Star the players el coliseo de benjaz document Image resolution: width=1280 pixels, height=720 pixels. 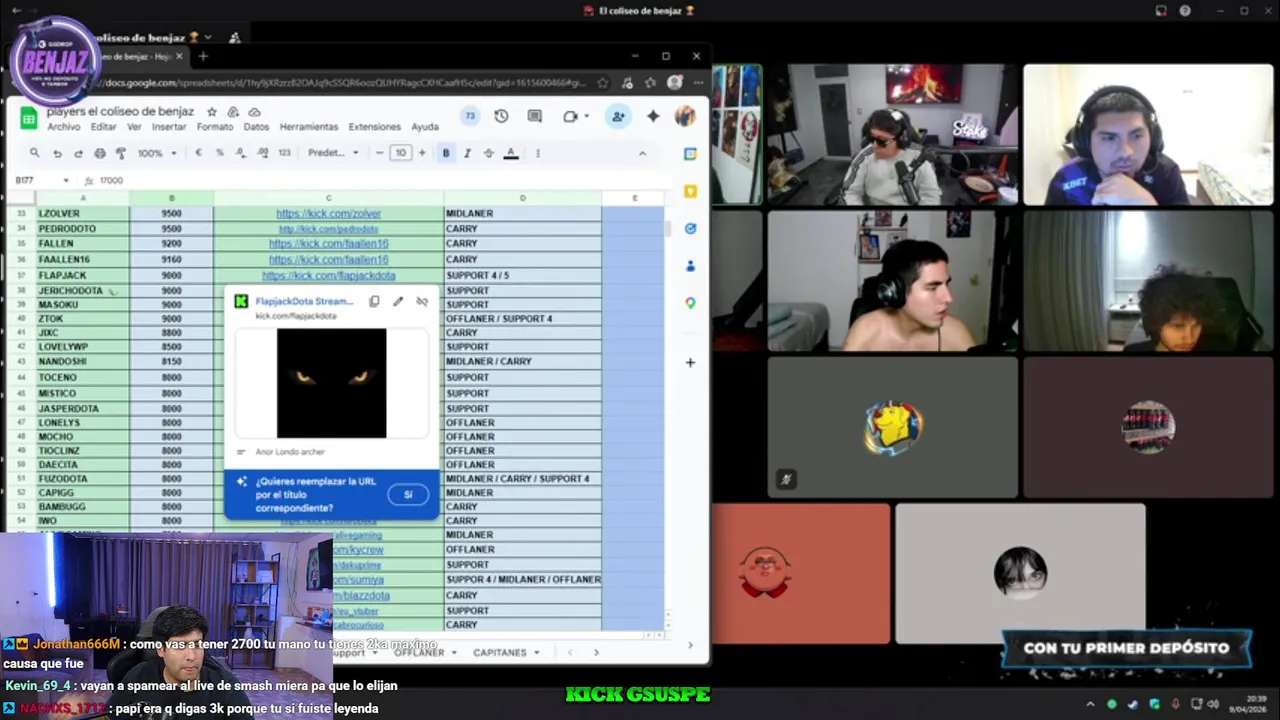(212, 112)
